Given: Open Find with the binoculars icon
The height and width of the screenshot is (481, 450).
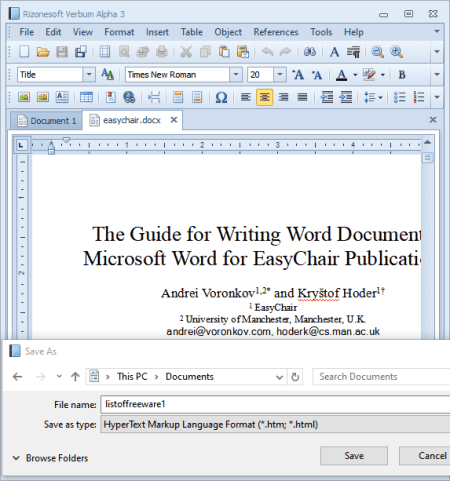Looking at the screenshot, I should [310, 52].
